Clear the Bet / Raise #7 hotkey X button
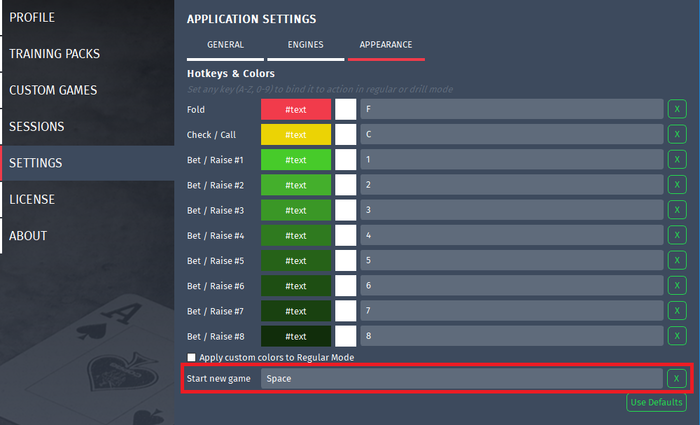Viewport: 700px width, 425px height. [677, 311]
